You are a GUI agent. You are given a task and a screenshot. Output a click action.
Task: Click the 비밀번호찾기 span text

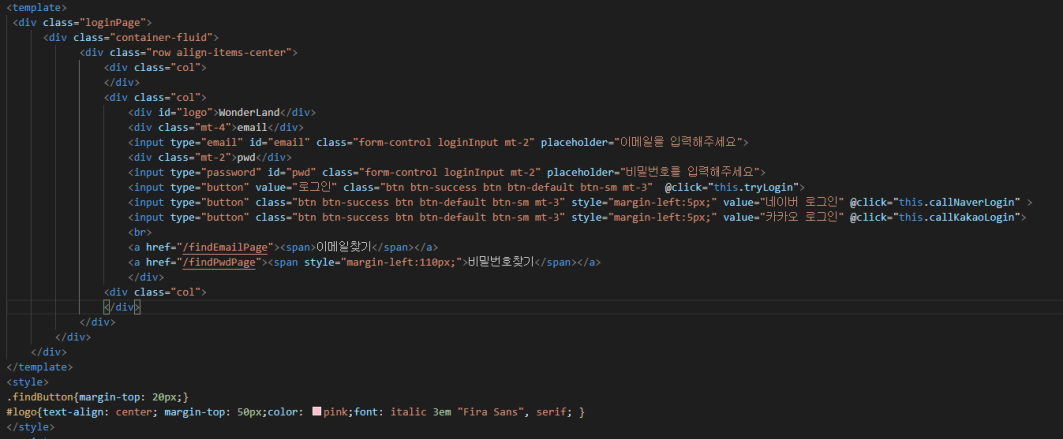coord(500,262)
